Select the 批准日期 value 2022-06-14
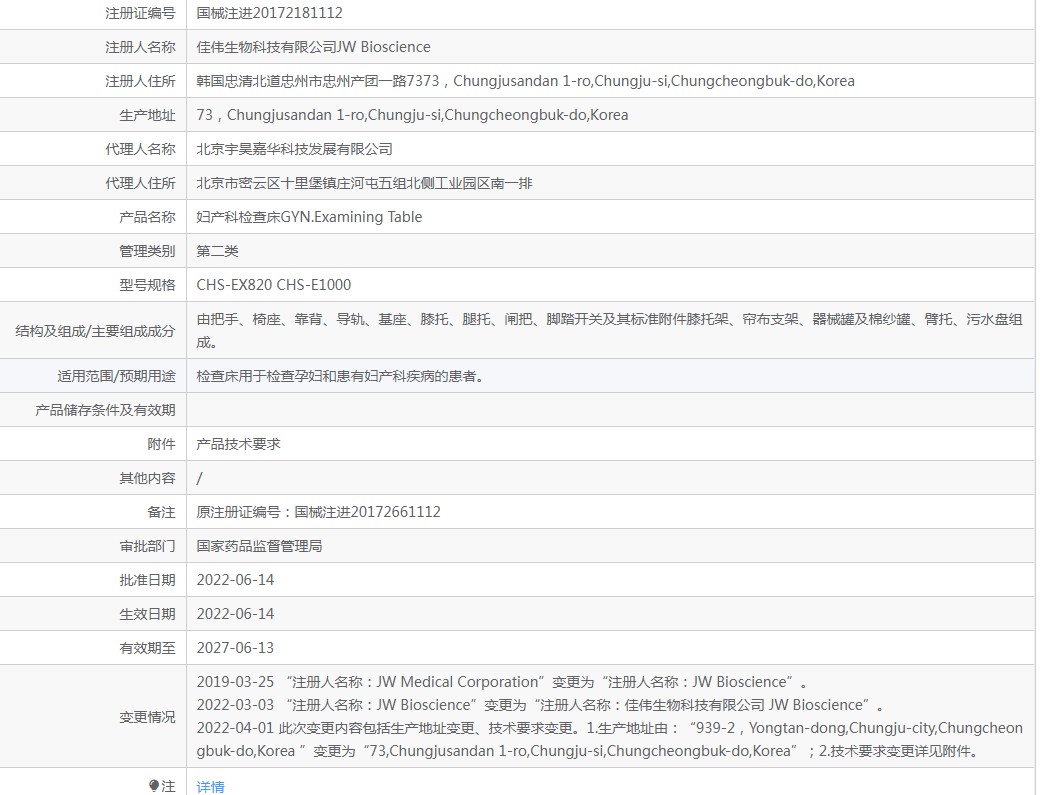1040x795 pixels. coord(235,580)
